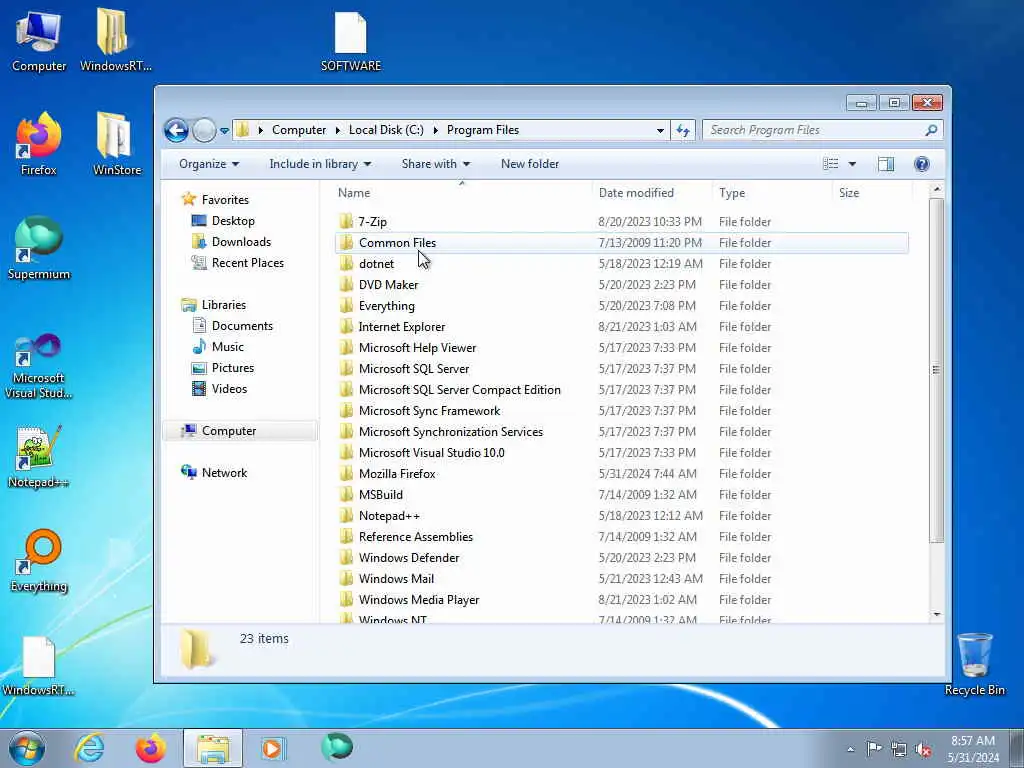
Task: Open Downloads in the navigation pane
Action: tap(240, 242)
